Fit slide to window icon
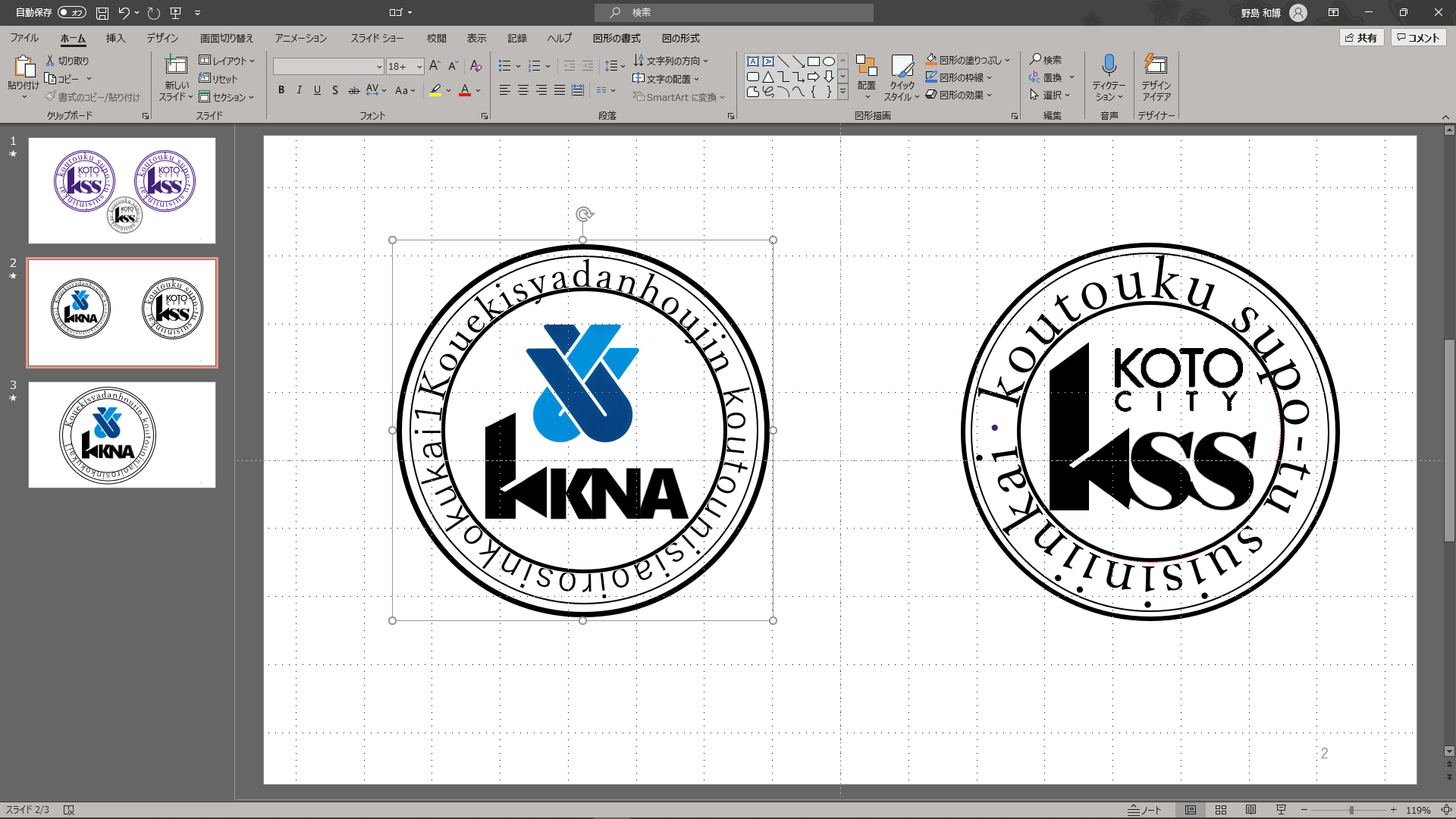The width and height of the screenshot is (1456, 819). point(1446,810)
